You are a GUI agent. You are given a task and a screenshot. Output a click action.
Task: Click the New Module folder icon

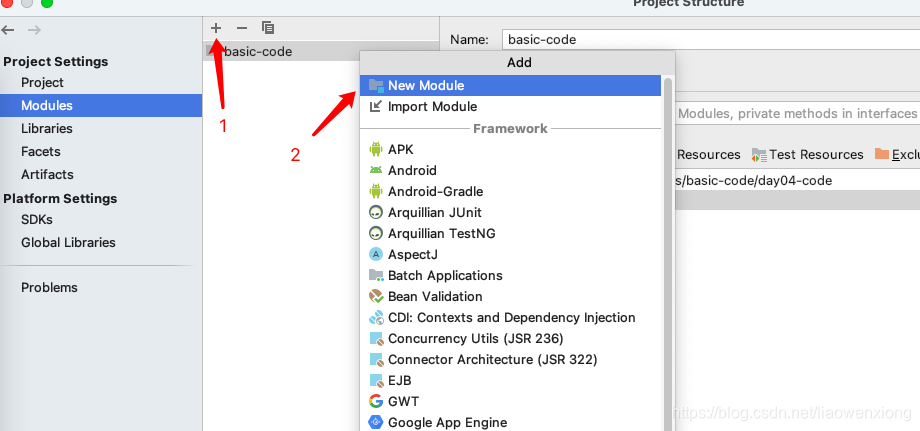coord(376,86)
